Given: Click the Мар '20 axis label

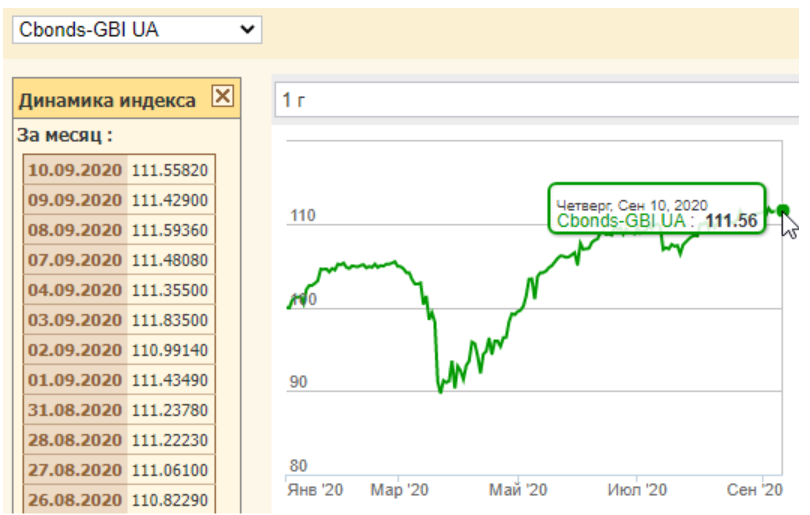Looking at the screenshot, I should [x=399, y=489].
